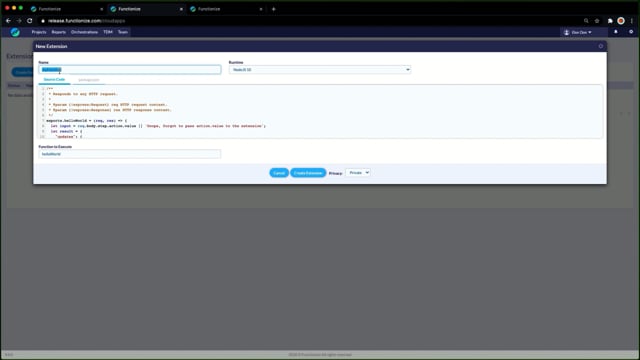Image resolution: width=640 pixels, height=360 pixels.
Task: Open the Orchestrations menu
Action: click(84, 32)
